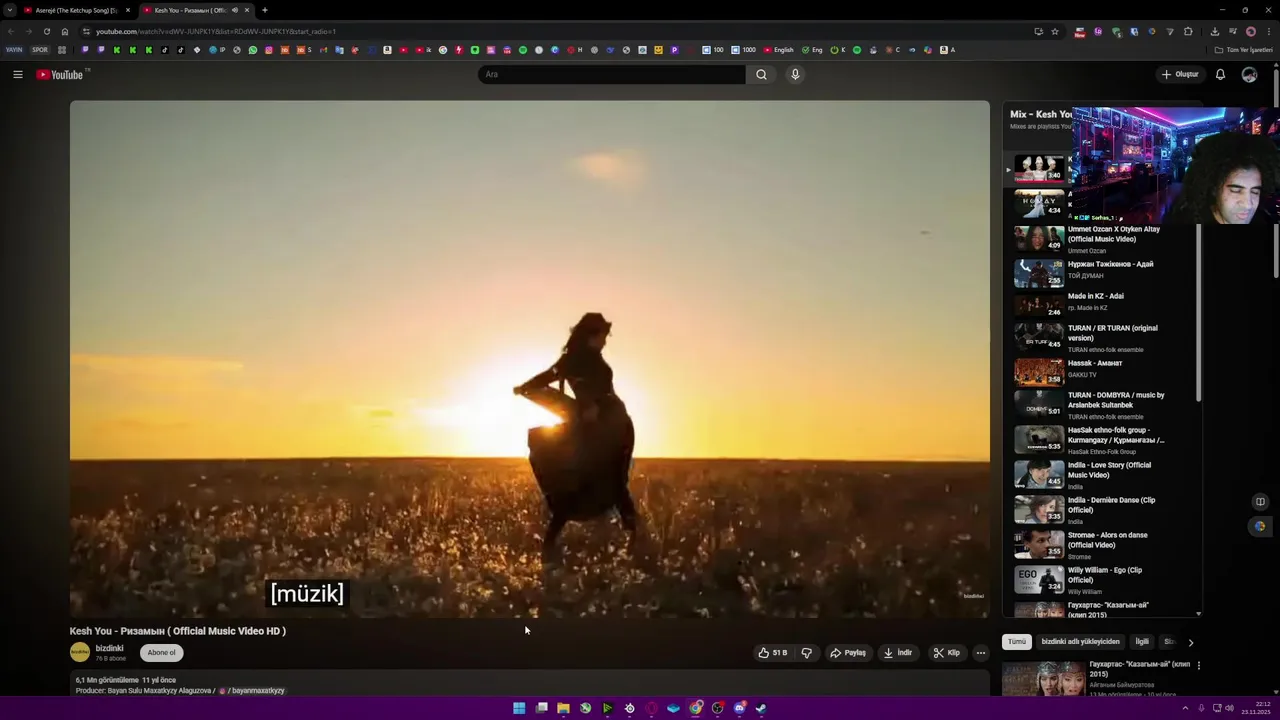Play Нуржан Тажікенов - Адай playlist item
The width and height of the screenshot is (1280, 720).
tap(1104, 272)
